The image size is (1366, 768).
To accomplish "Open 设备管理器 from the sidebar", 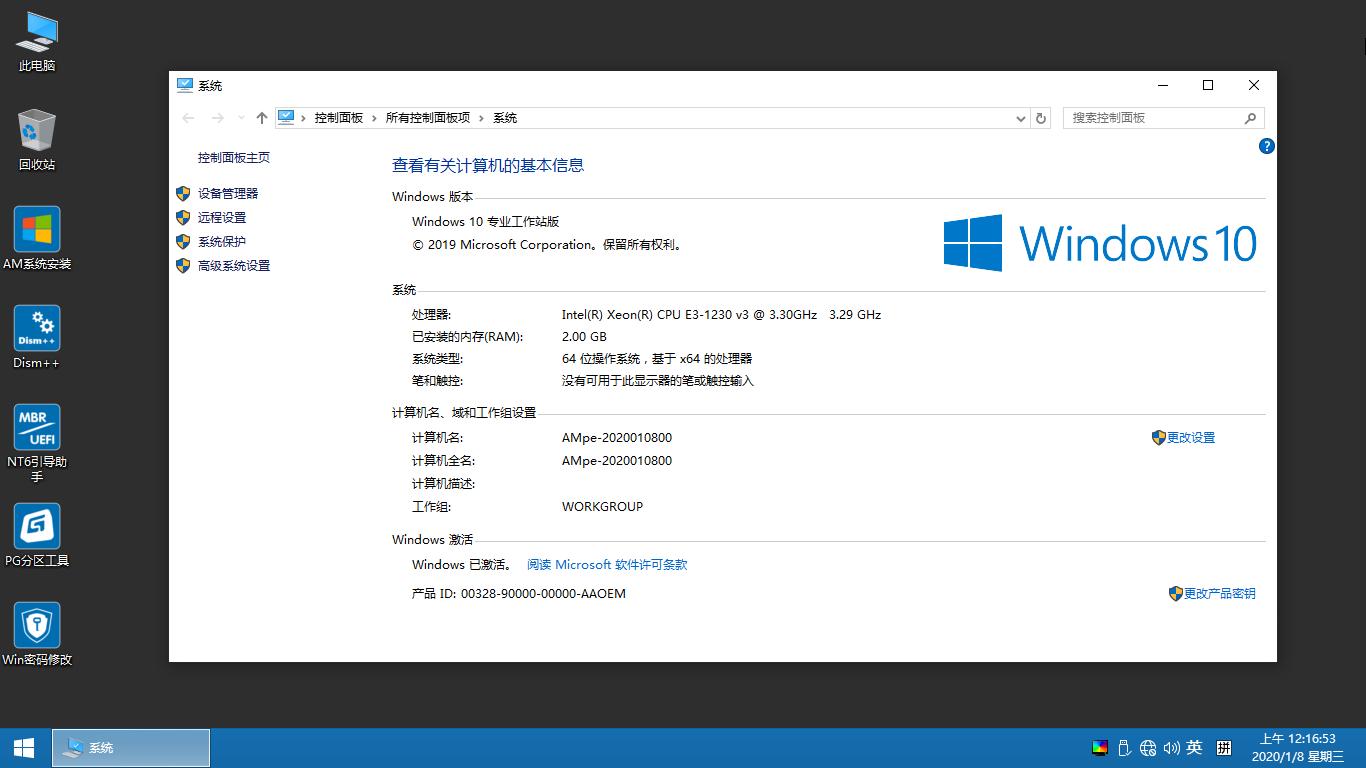I will 228,194.
